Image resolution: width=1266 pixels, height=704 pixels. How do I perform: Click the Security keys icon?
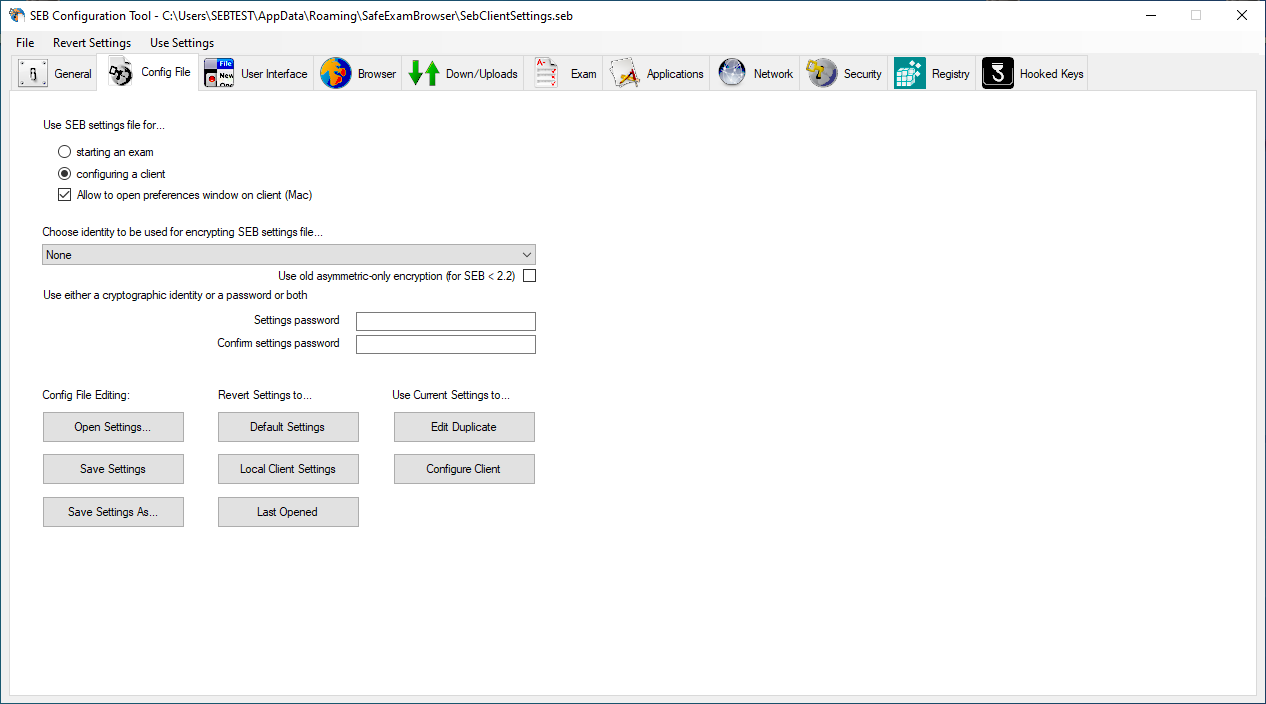click(822, 73)
